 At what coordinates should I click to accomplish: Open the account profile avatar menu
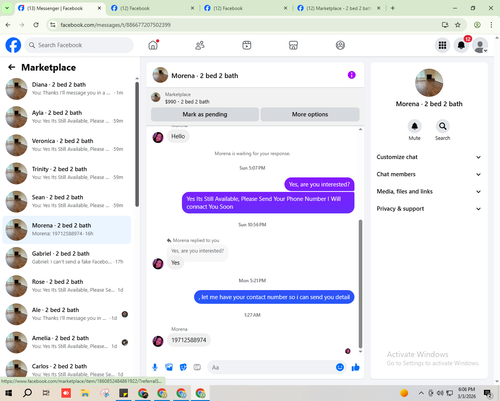(x=480, y=45)
